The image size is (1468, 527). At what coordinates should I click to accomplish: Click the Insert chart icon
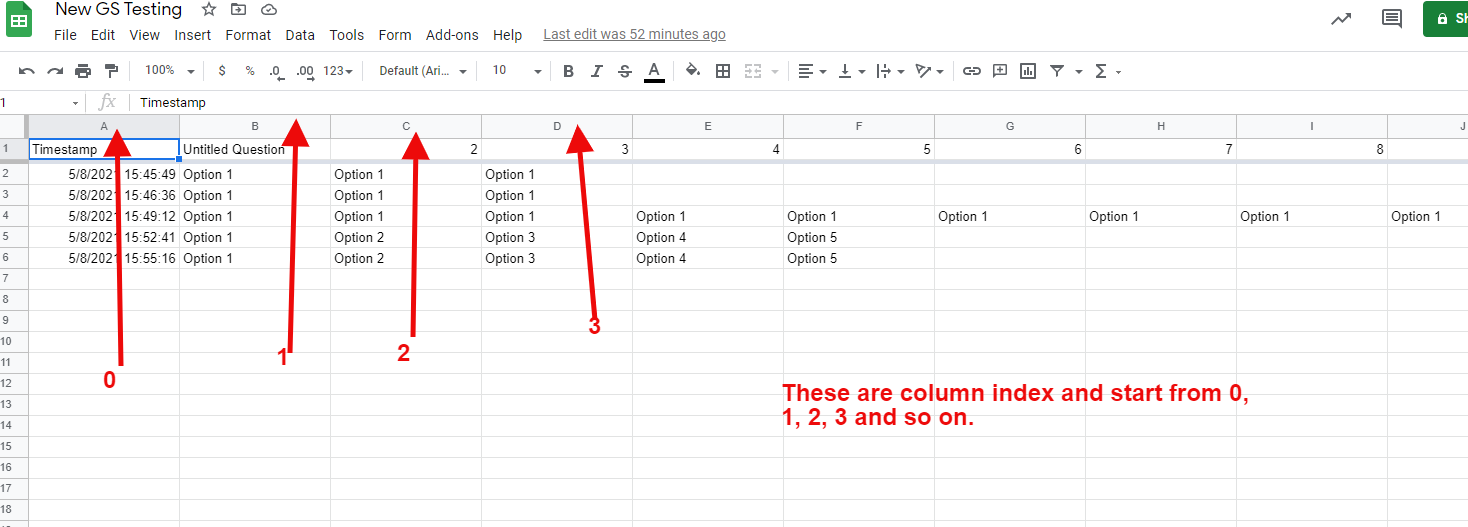(x=1028, y=71)
